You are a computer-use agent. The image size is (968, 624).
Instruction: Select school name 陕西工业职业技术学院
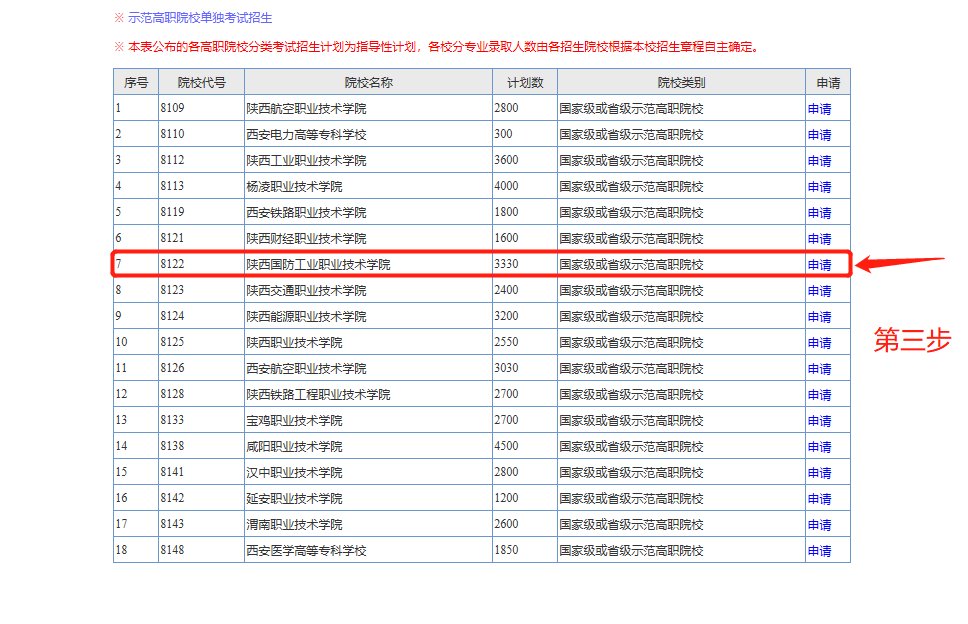click(x=306, y=161)
